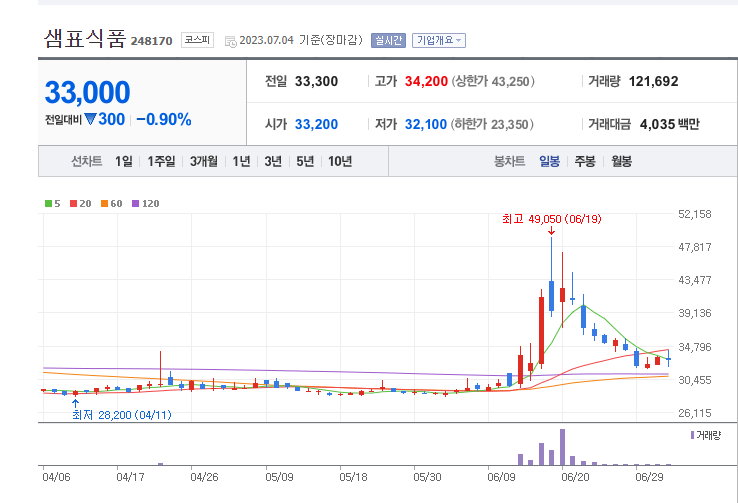Click the 실시간 real-time button
Viewport: 738px width, 503px height.
388,40
